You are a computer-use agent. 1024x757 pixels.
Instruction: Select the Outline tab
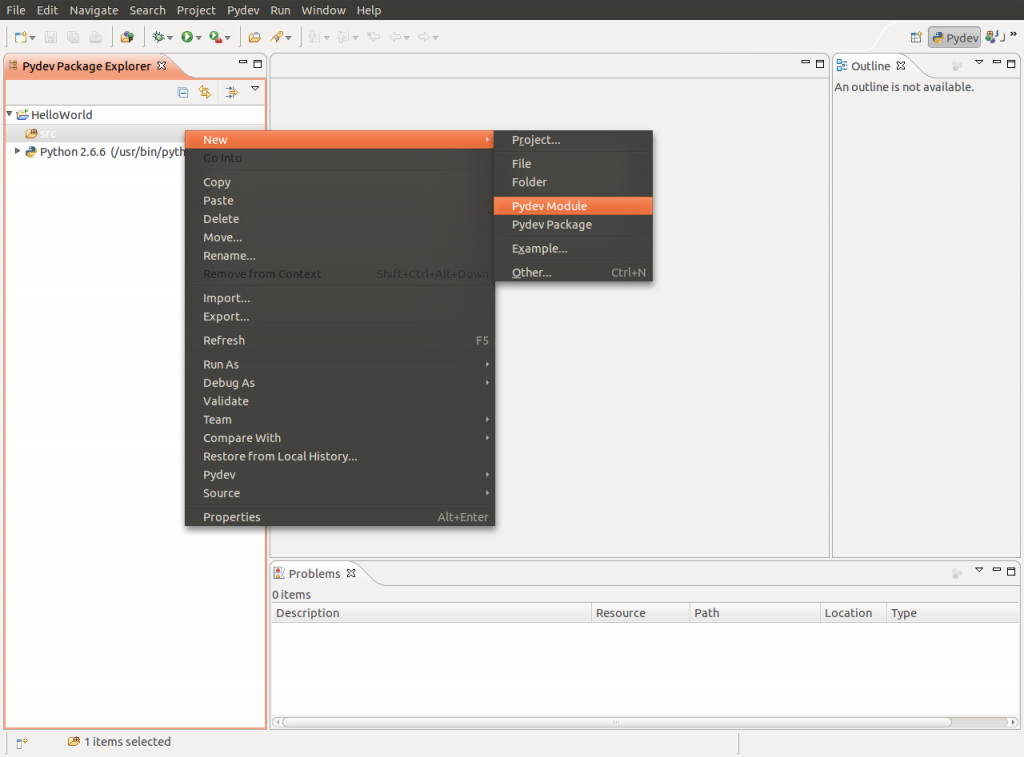(870, 66)
